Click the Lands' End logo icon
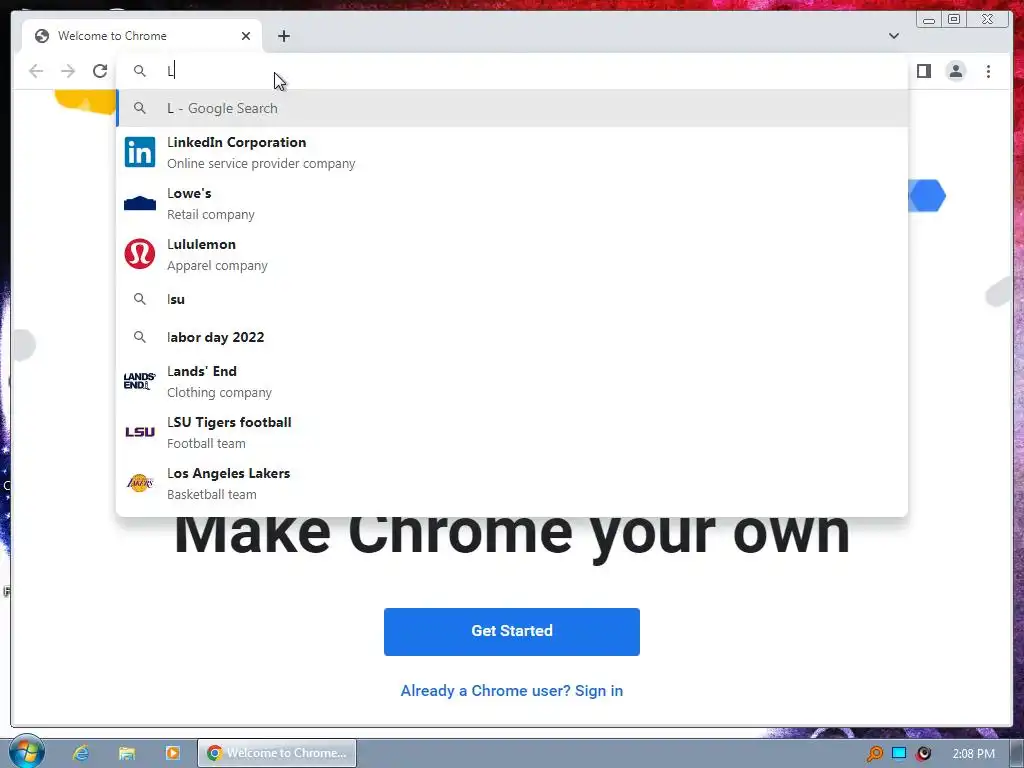This screenshot has height=768, width=1024. pos(140,381)
